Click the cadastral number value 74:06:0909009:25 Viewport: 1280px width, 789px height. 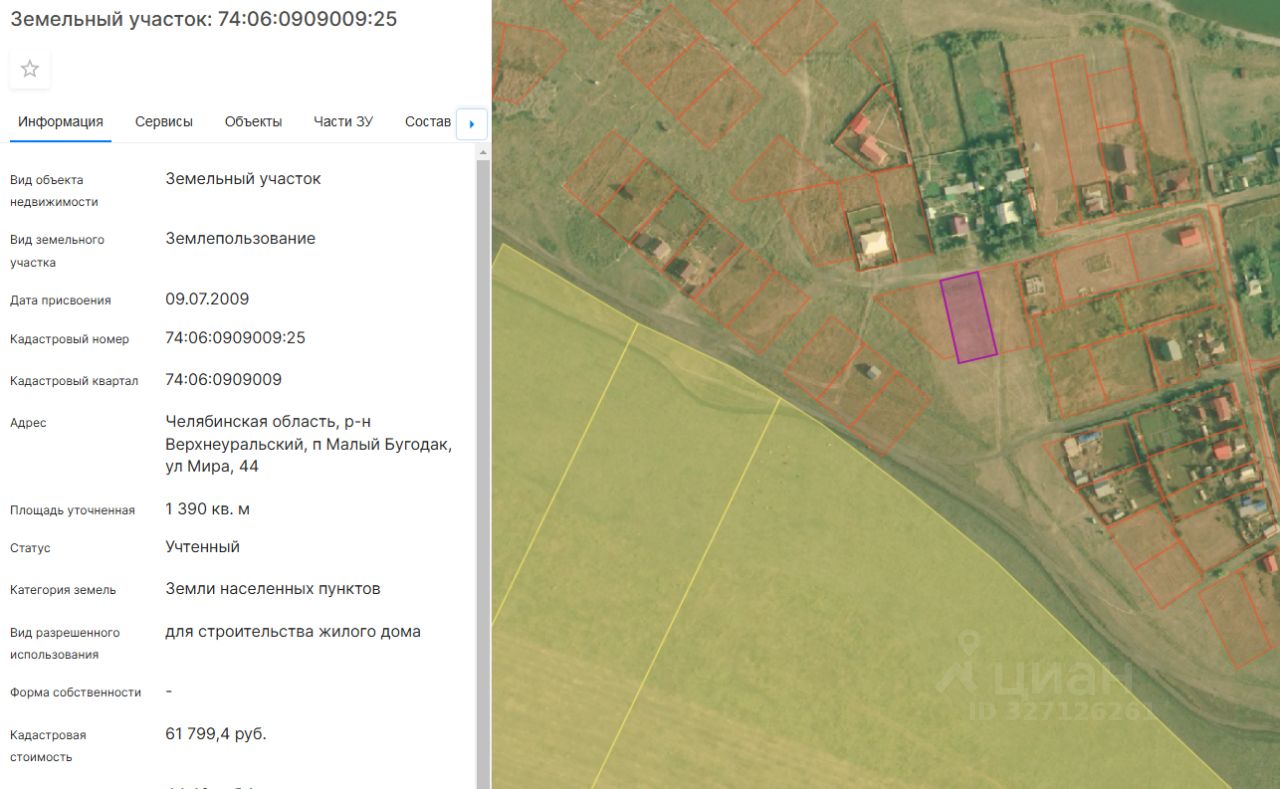tap(235, 338)
